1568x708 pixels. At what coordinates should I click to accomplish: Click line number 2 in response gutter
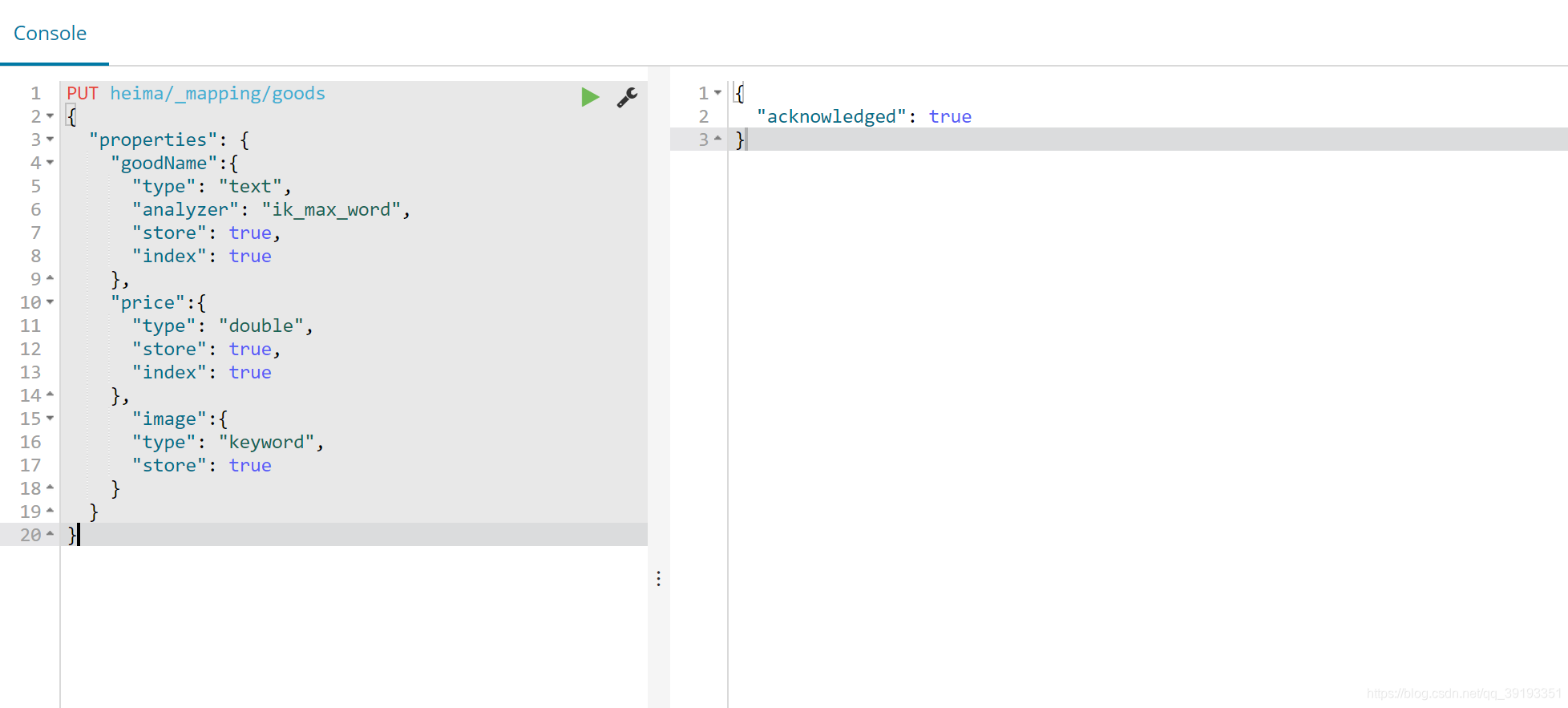(x=704, y=116)
